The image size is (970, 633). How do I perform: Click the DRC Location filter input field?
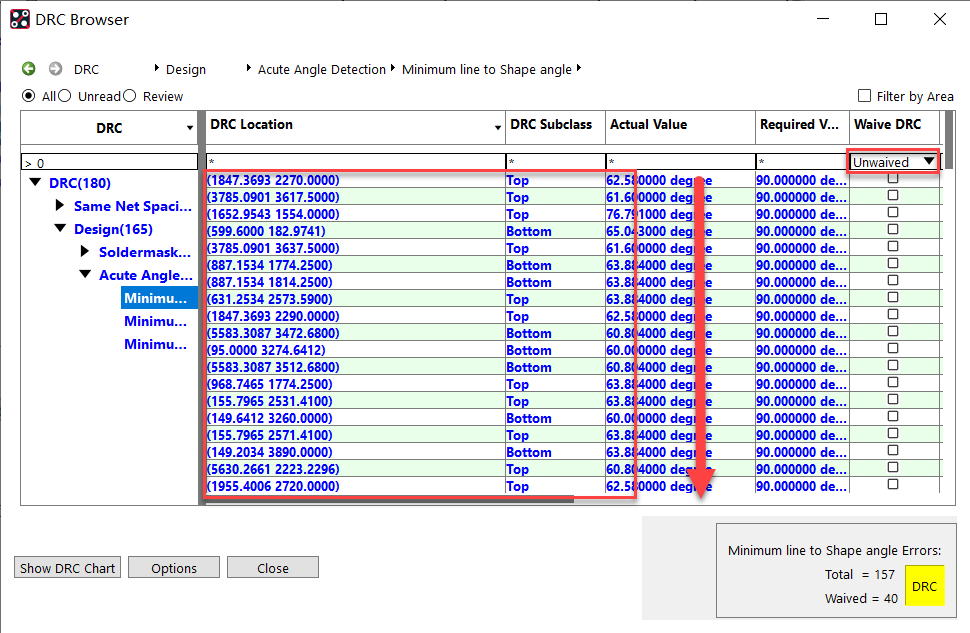pyautogui.click(x=355, y=162)
